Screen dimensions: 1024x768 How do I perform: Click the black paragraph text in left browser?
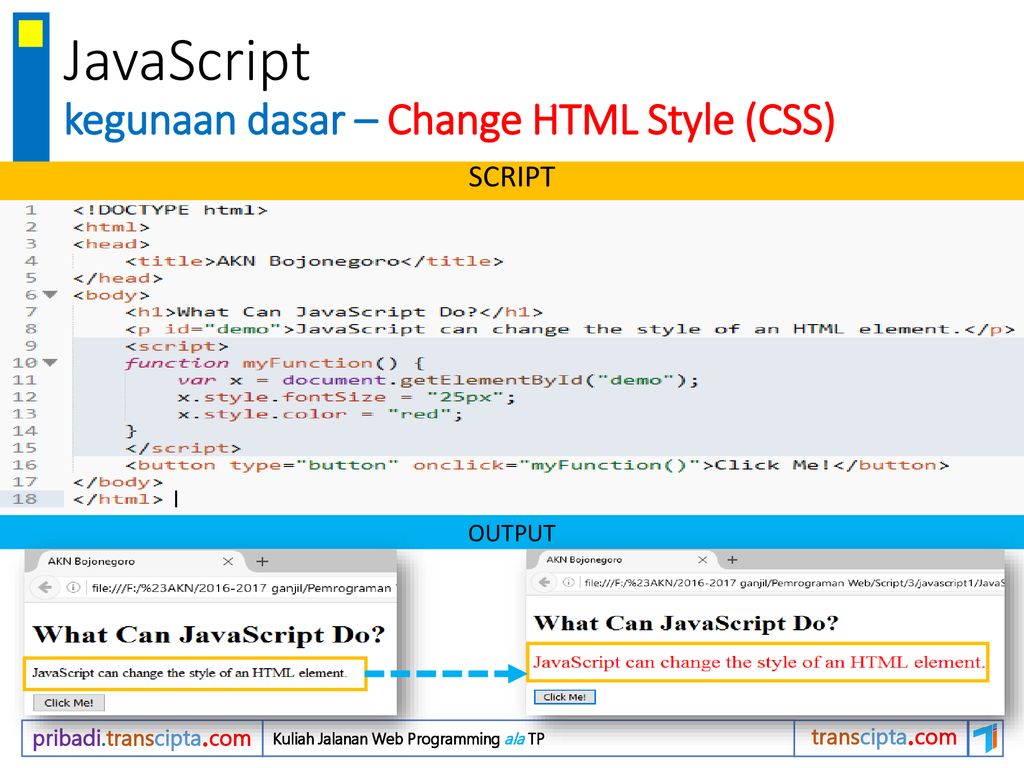[x=189, y=673]
